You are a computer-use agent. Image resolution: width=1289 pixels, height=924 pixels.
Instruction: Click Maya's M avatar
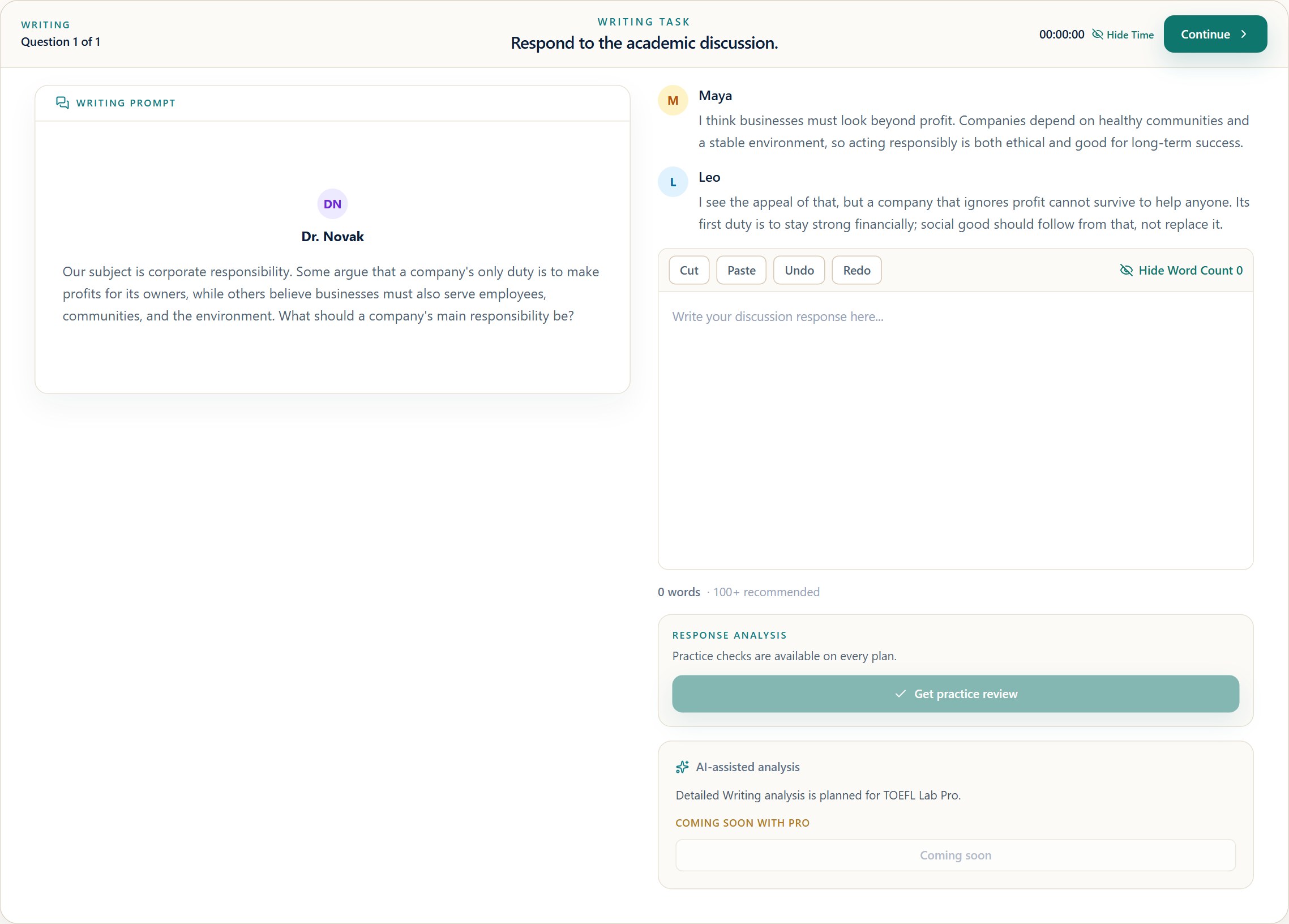click(x=673, y=101)
